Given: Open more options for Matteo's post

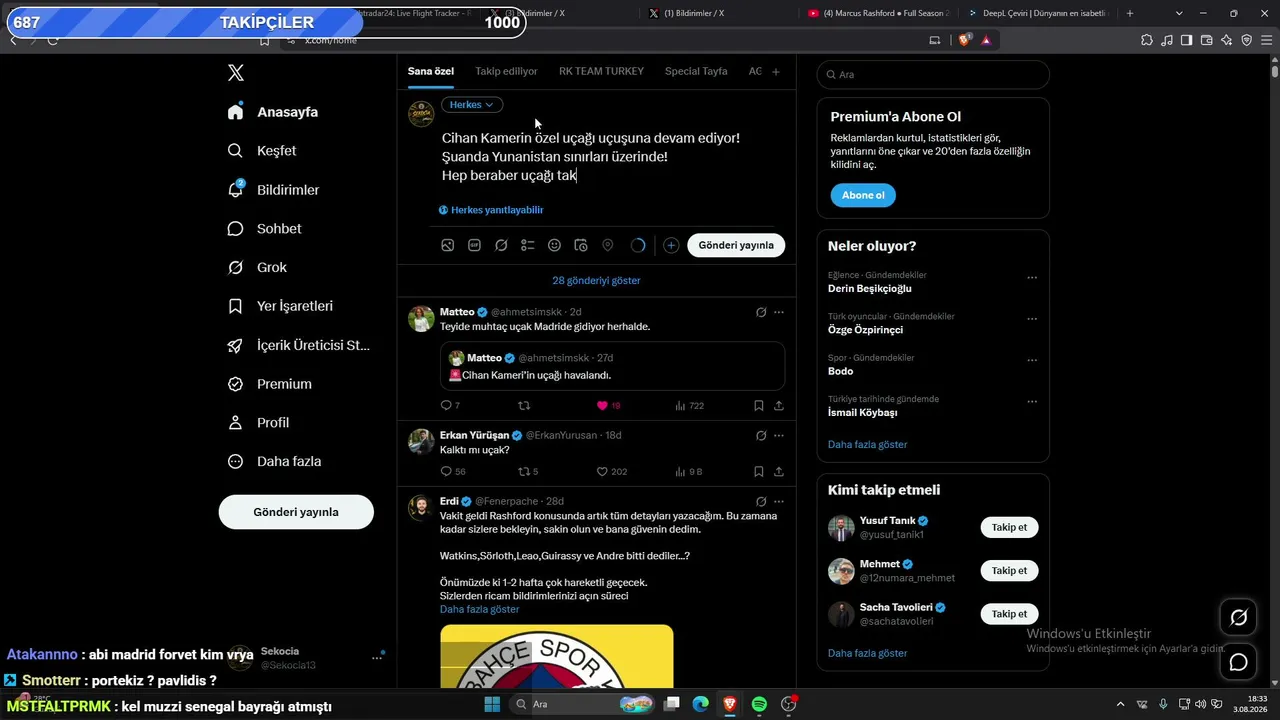Looking at the screenshot, I should coord(779,312).
